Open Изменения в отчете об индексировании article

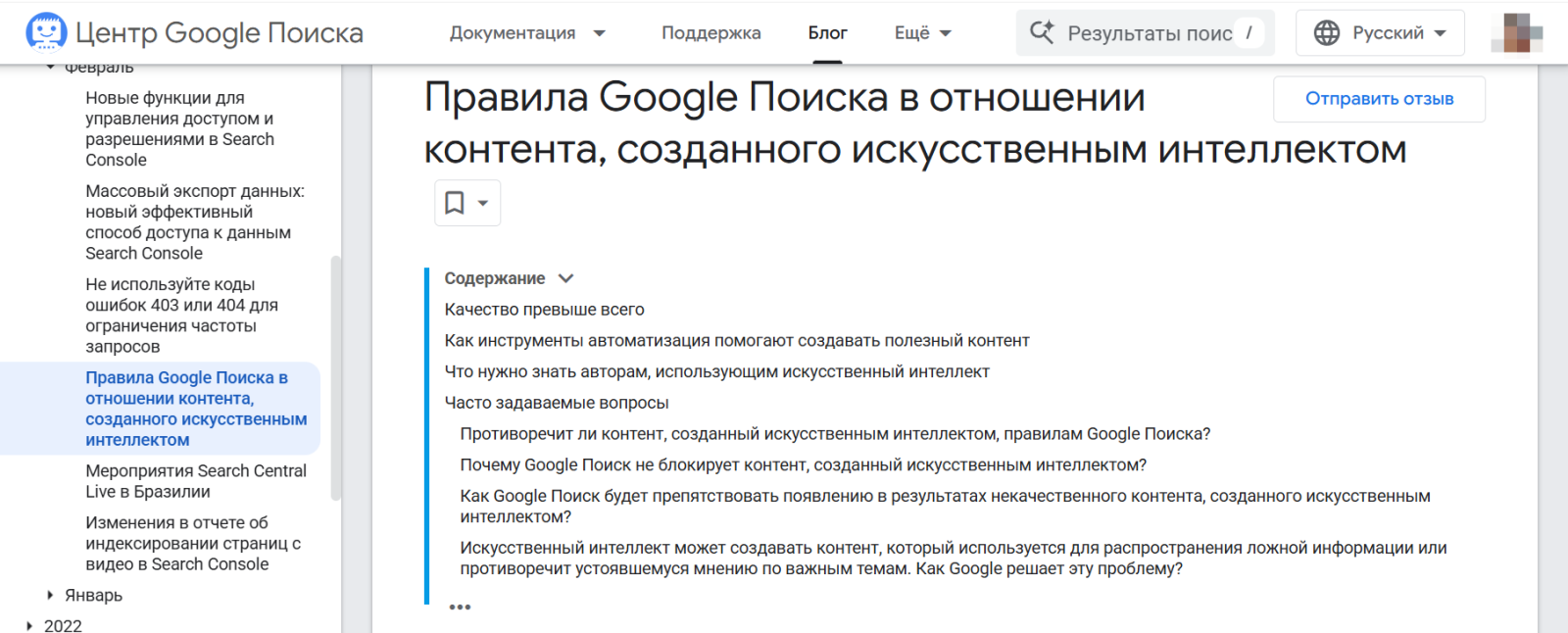tap(192, 543)
